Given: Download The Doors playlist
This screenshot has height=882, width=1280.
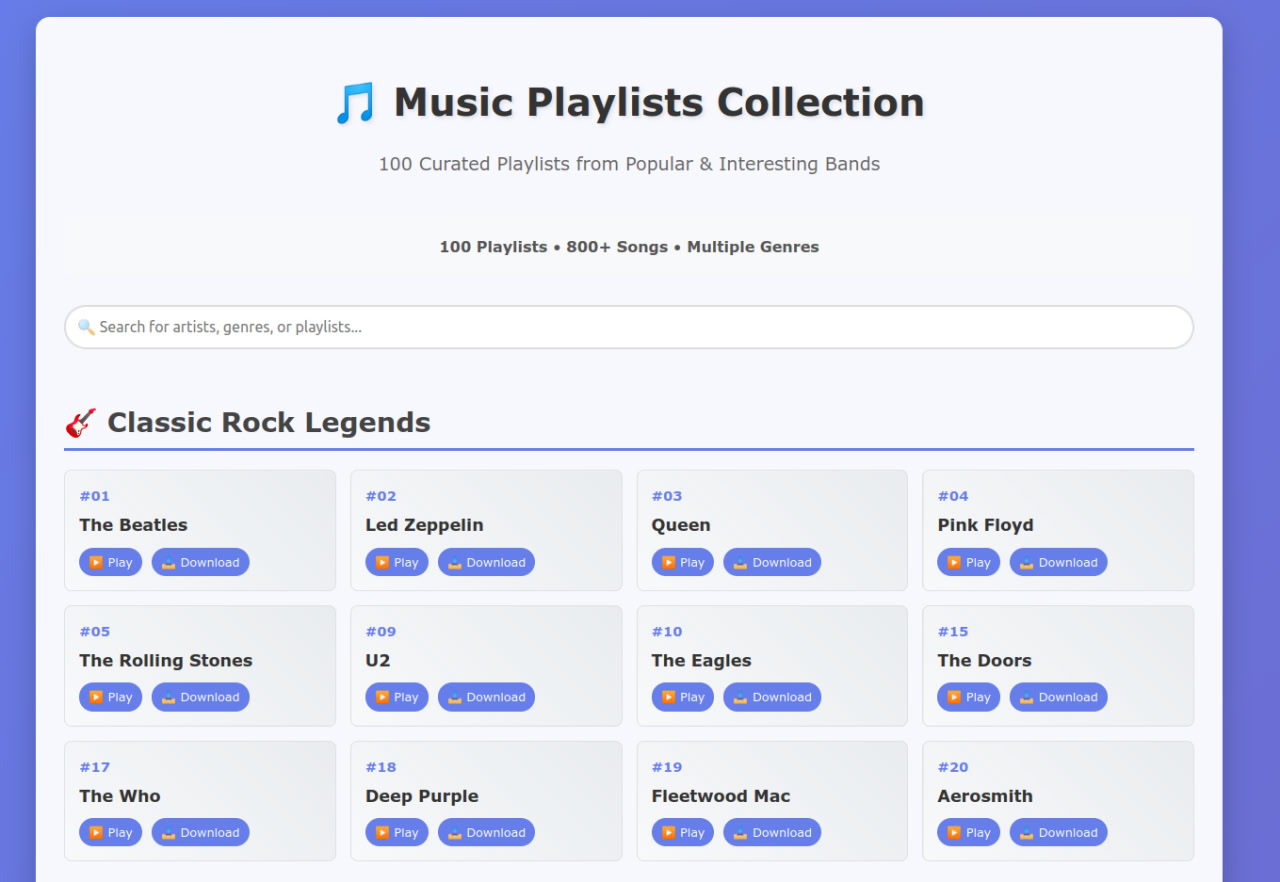Looking at the screenshot, I should point(1058,697).
